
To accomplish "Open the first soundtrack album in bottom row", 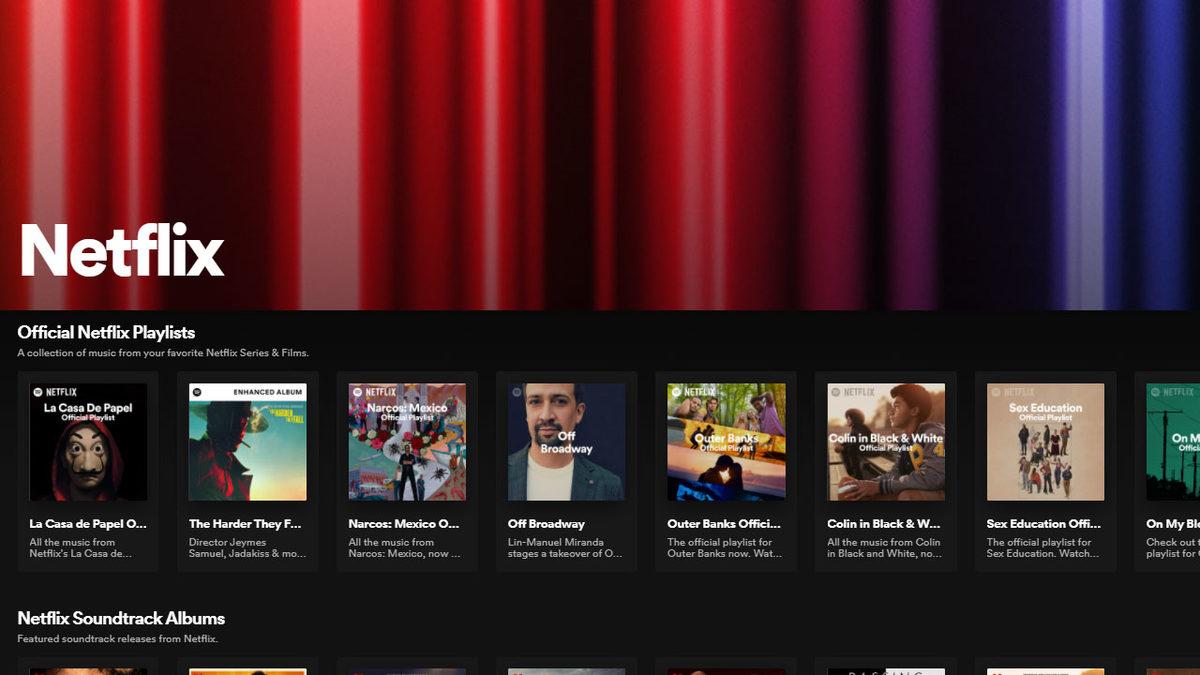I will tap(87, 666).
